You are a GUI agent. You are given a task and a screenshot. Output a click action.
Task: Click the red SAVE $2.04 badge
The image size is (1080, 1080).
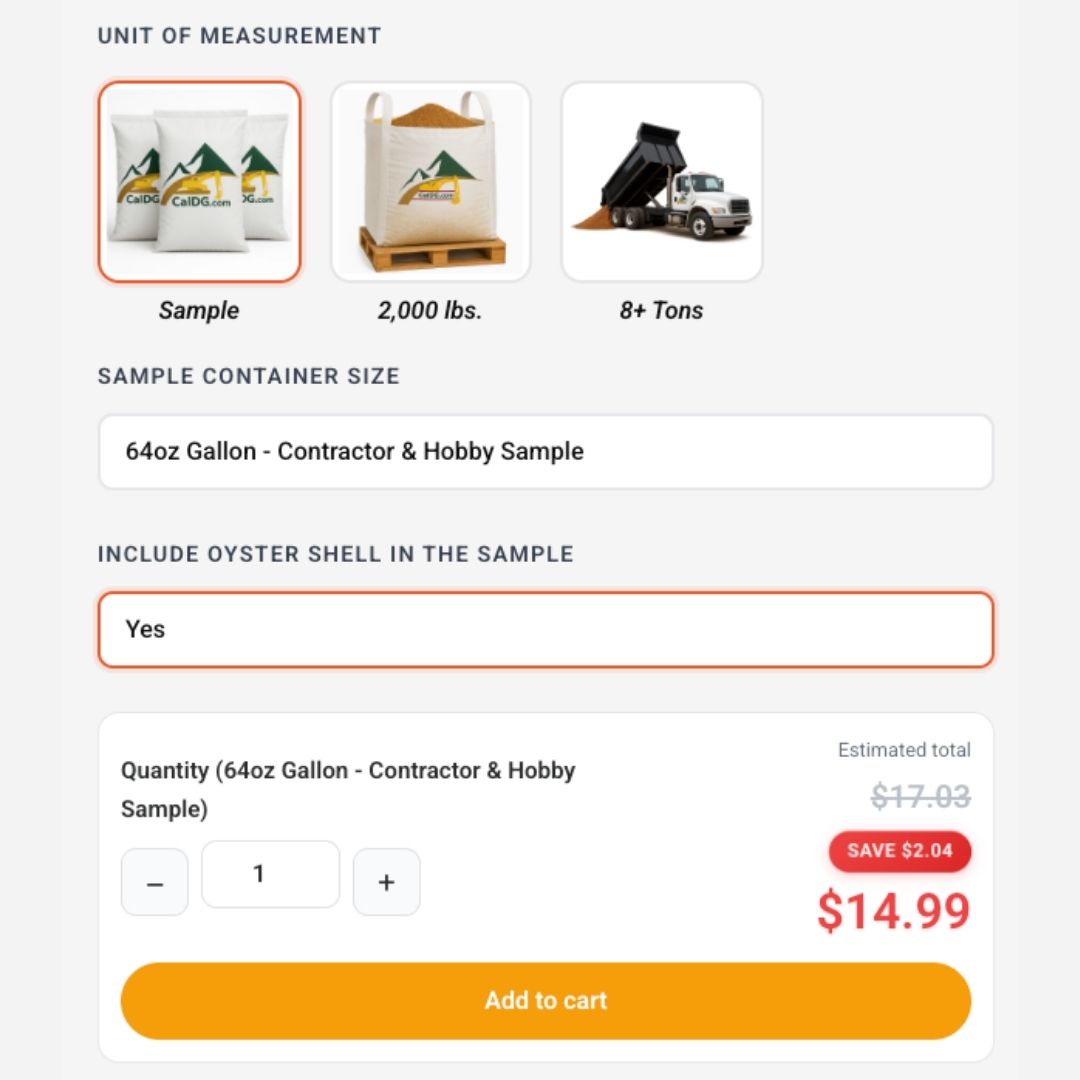(900, 851)
